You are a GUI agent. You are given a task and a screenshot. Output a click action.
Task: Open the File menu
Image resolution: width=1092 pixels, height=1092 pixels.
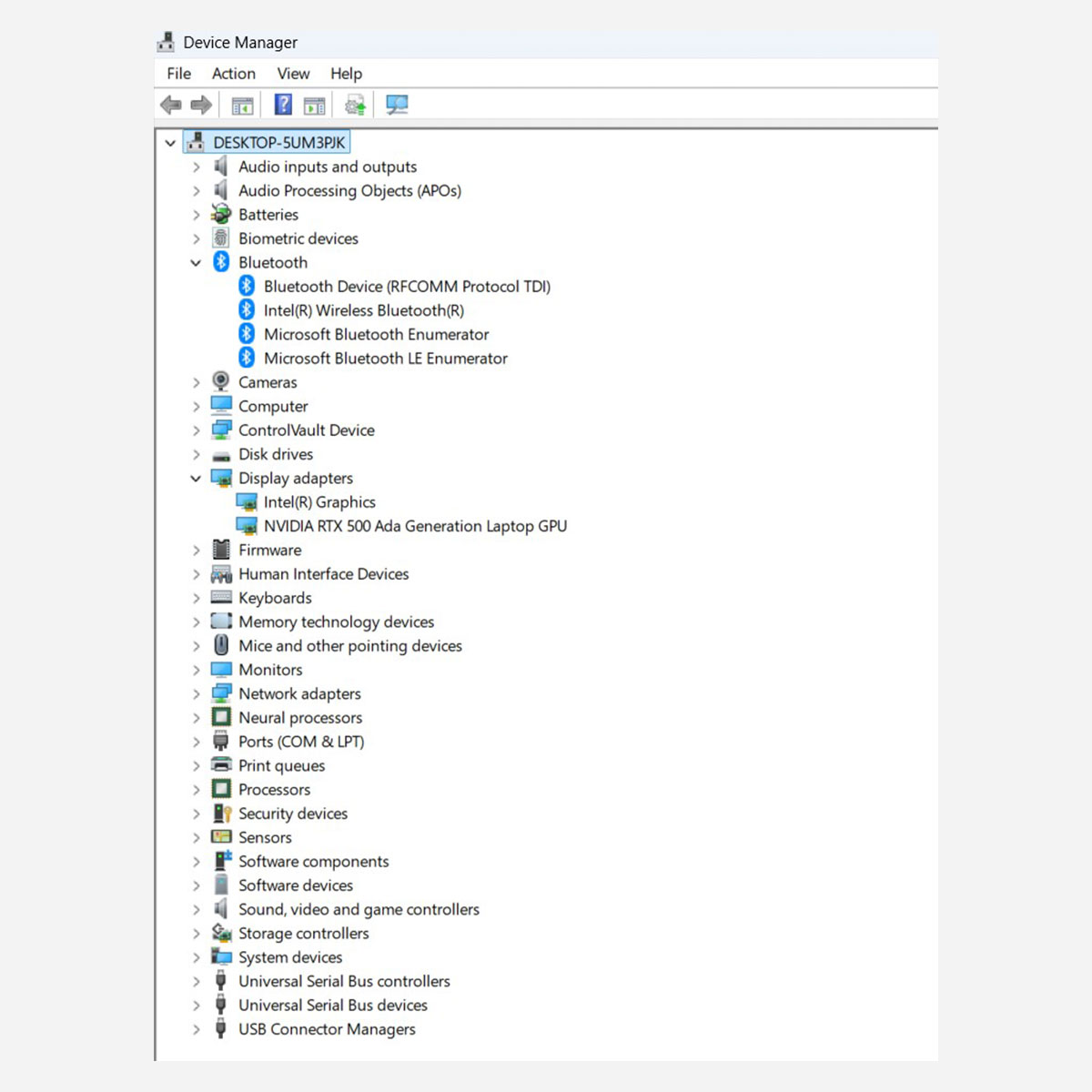[178, 74]
